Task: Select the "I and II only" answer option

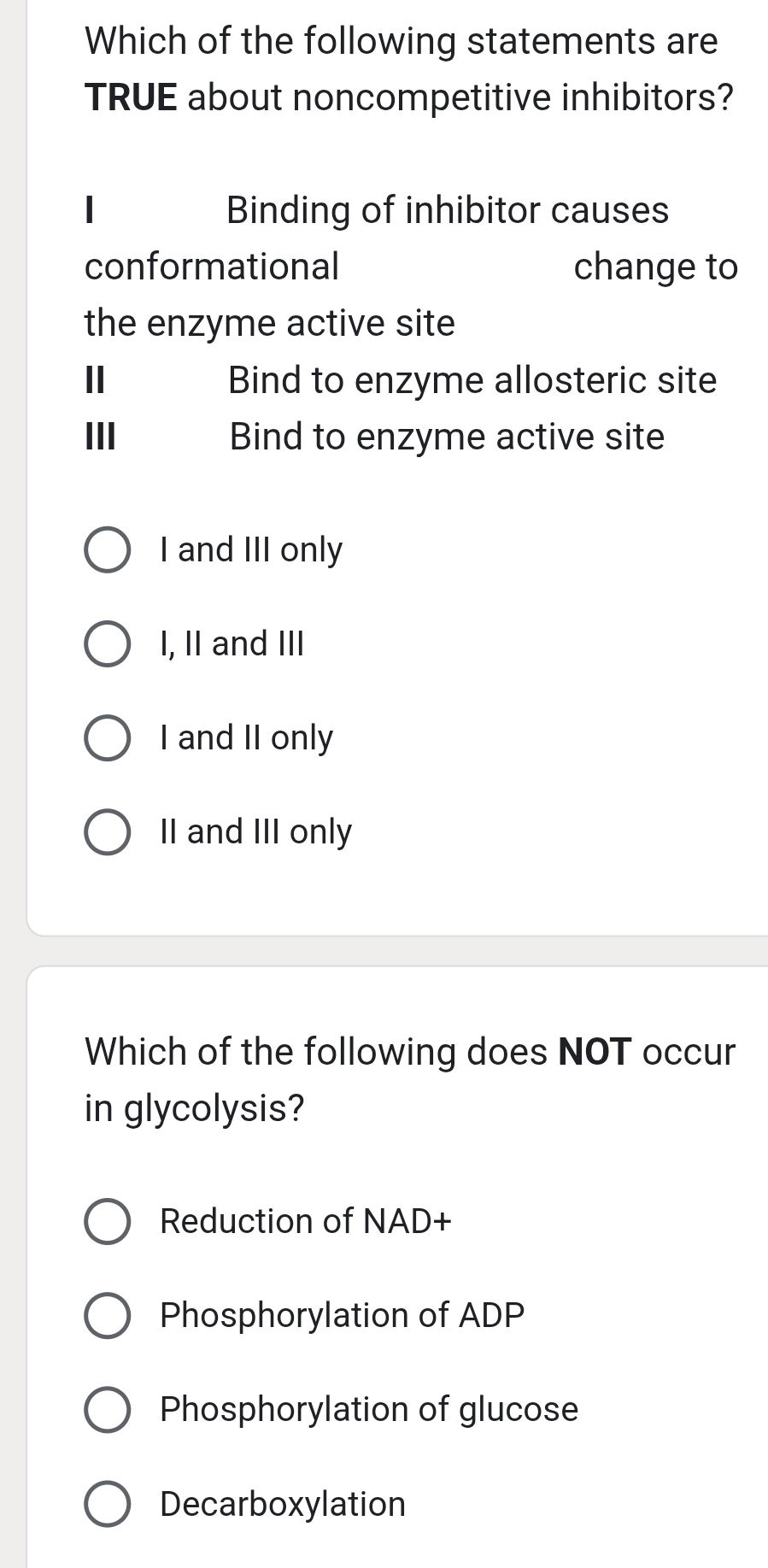Action: click(106, 738)
